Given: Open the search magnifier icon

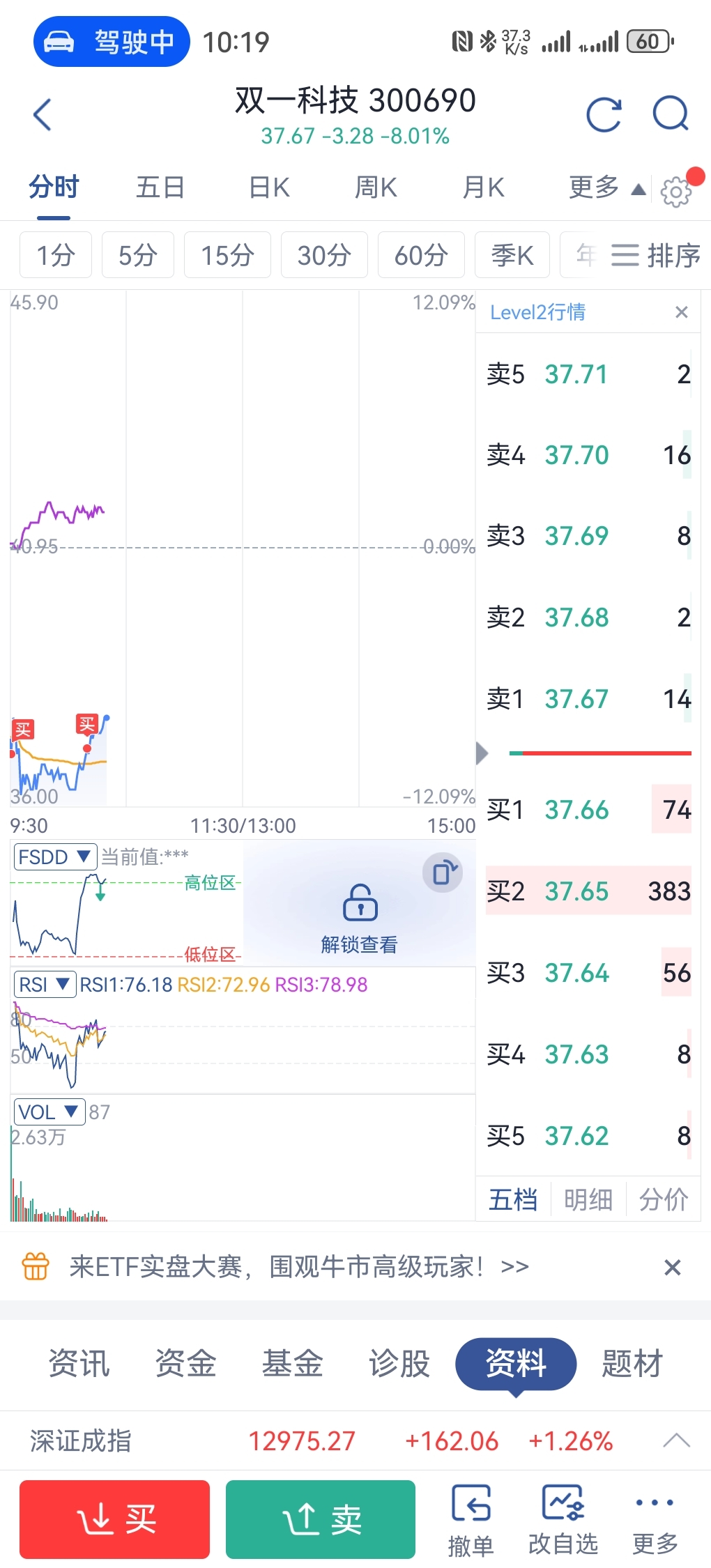Looking at the screenshot, I should (x=671, y=115).
